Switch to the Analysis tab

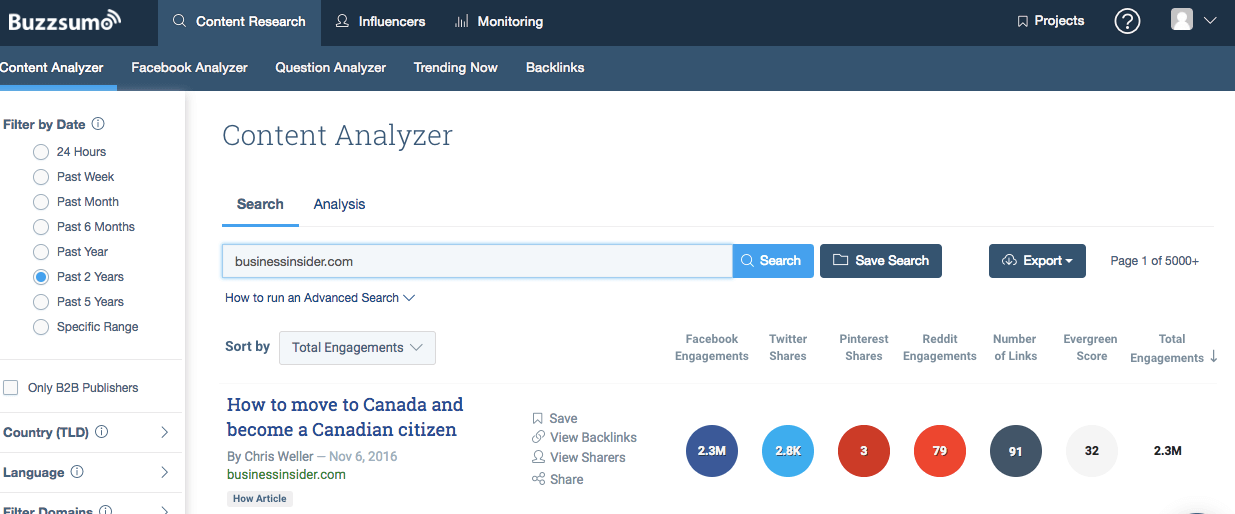click(x=339, y=204)
